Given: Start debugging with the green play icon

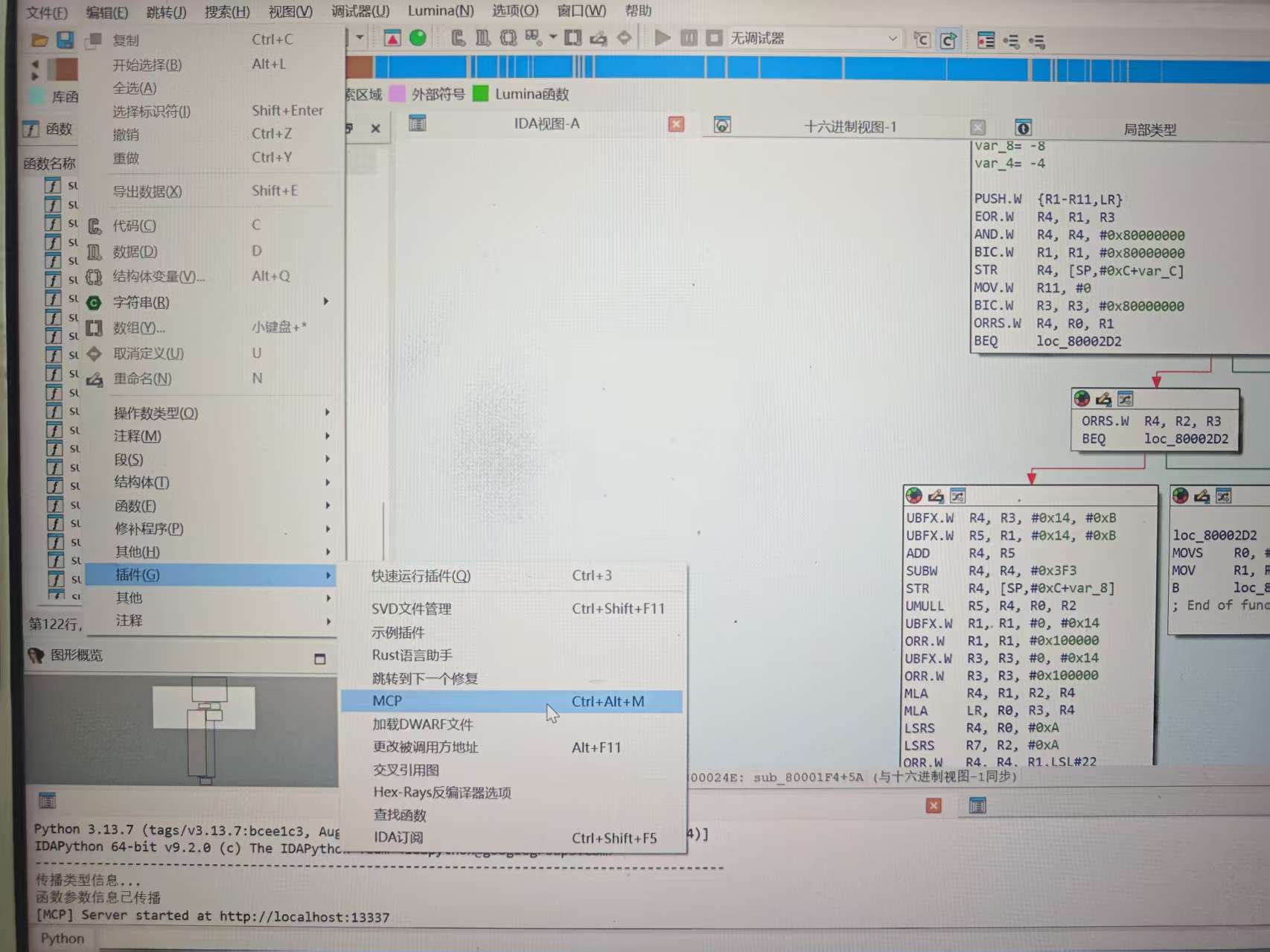Looking at the screenshot, I should tap(662, 38).
